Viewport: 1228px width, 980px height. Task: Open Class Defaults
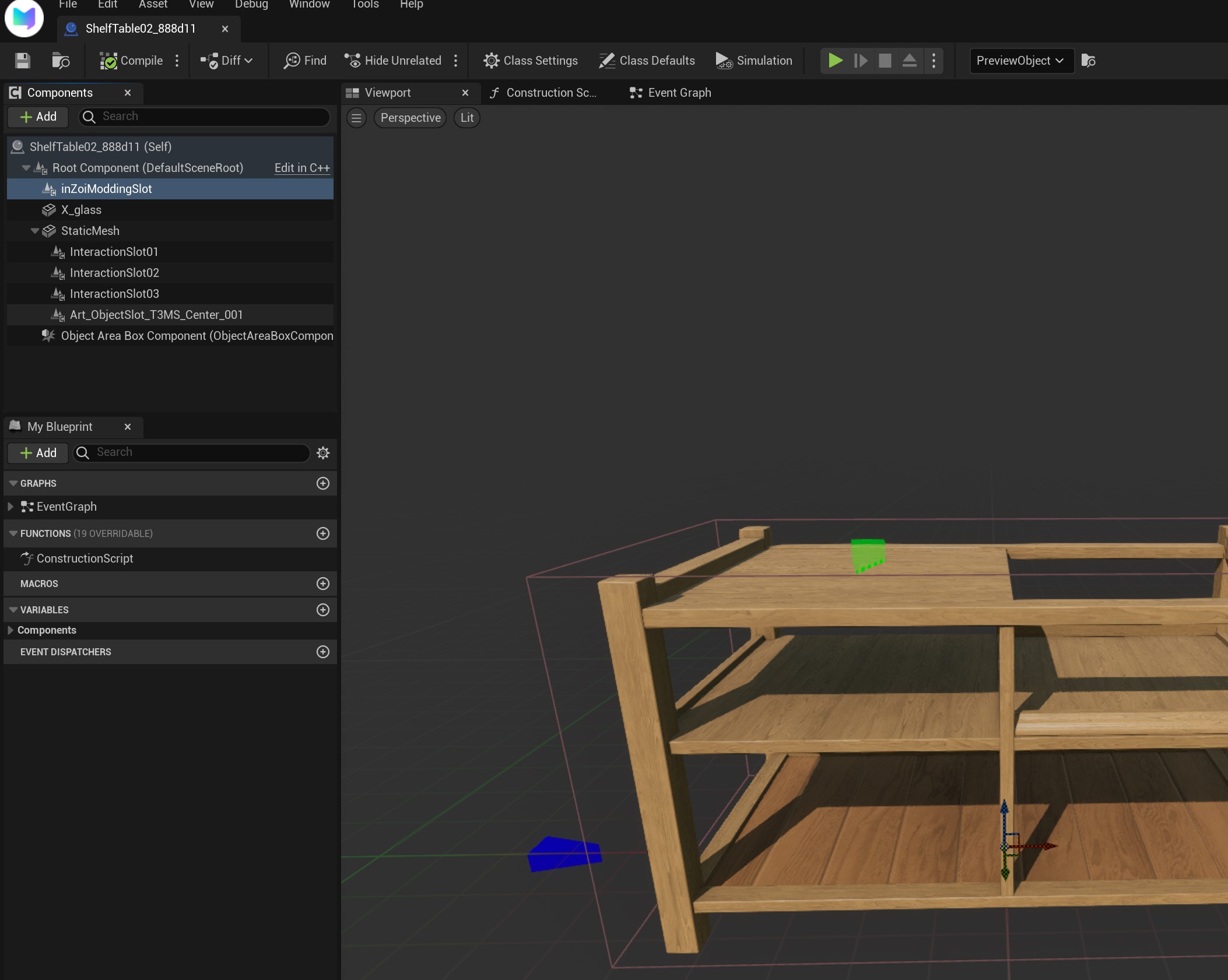click(x=647, y=61)
